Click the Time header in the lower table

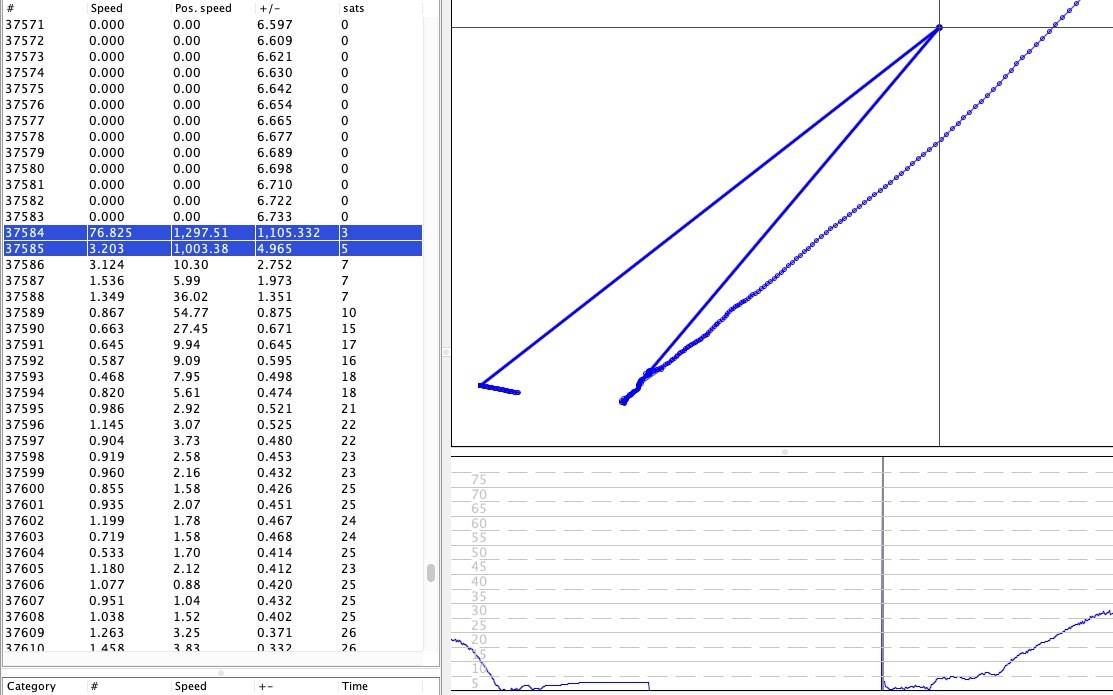click(x=354, y=686)
